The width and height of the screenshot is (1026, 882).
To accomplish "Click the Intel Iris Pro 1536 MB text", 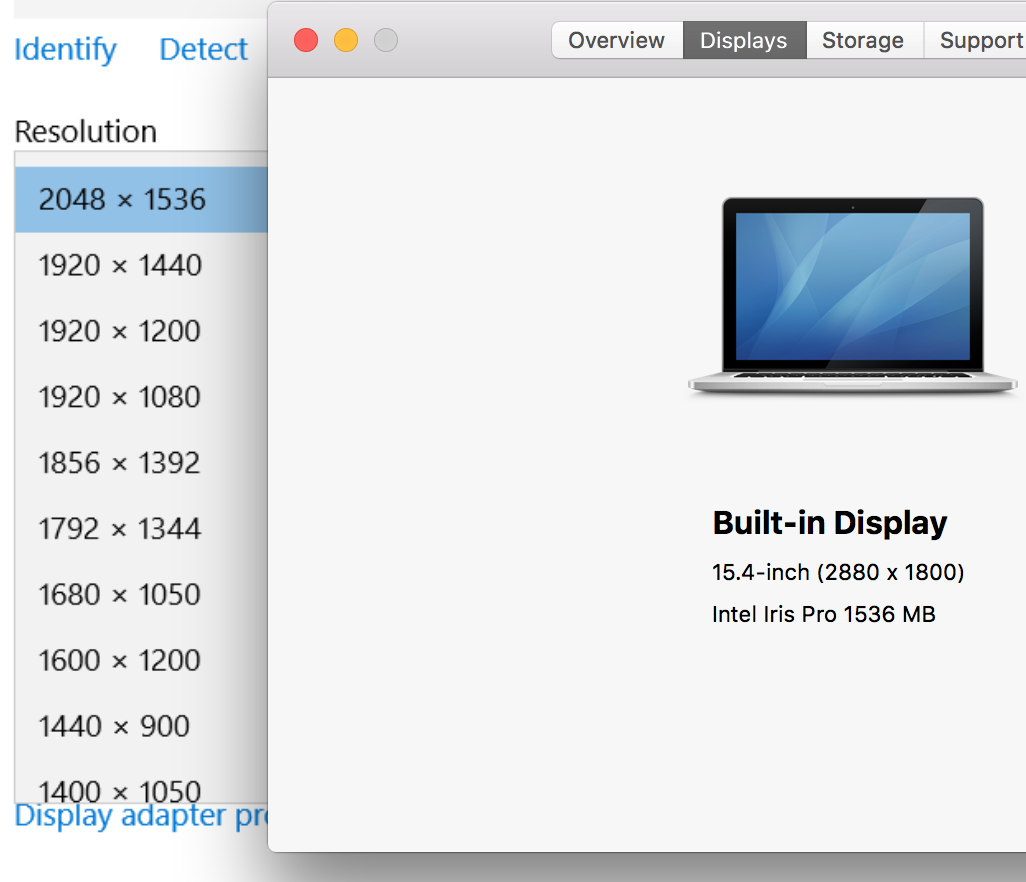I will [824, 614].
